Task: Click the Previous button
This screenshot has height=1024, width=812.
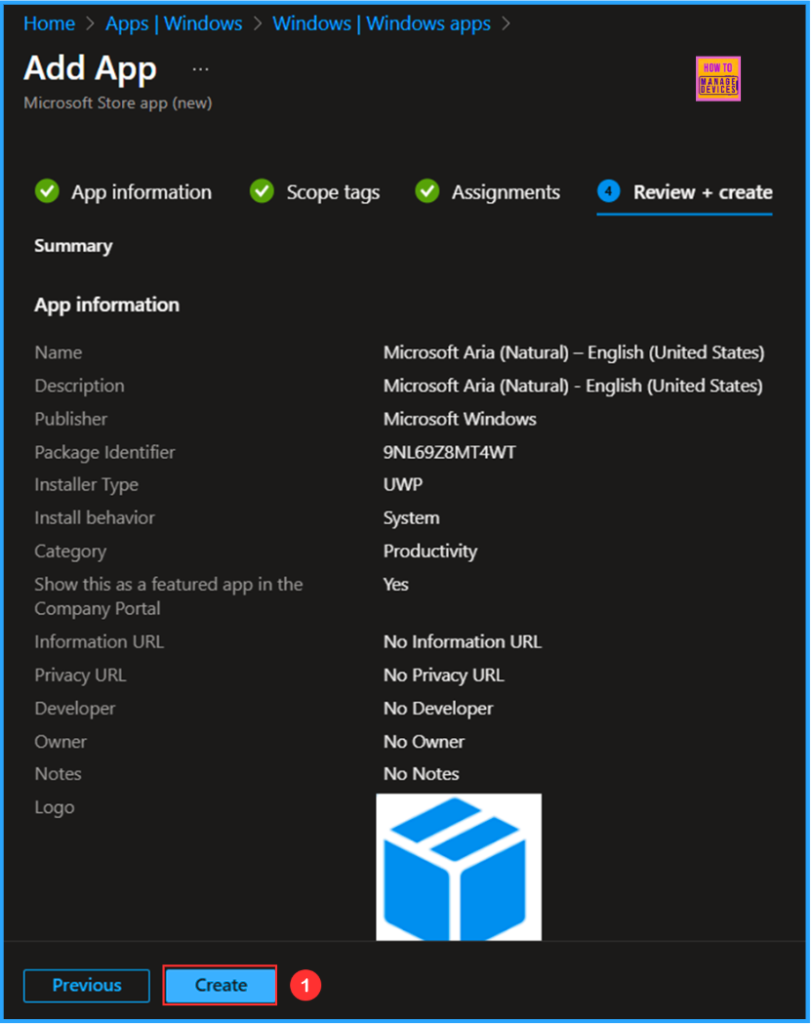Action: point(87,985)
